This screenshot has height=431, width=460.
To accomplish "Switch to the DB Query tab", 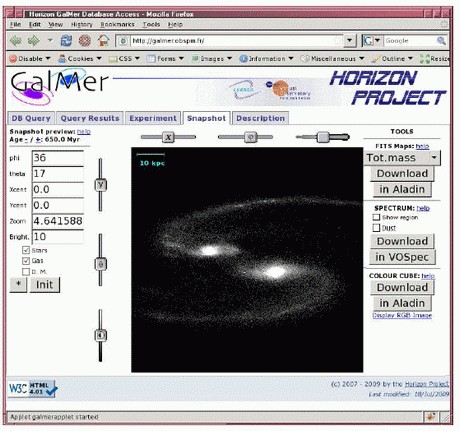I will tap(31, 118).
